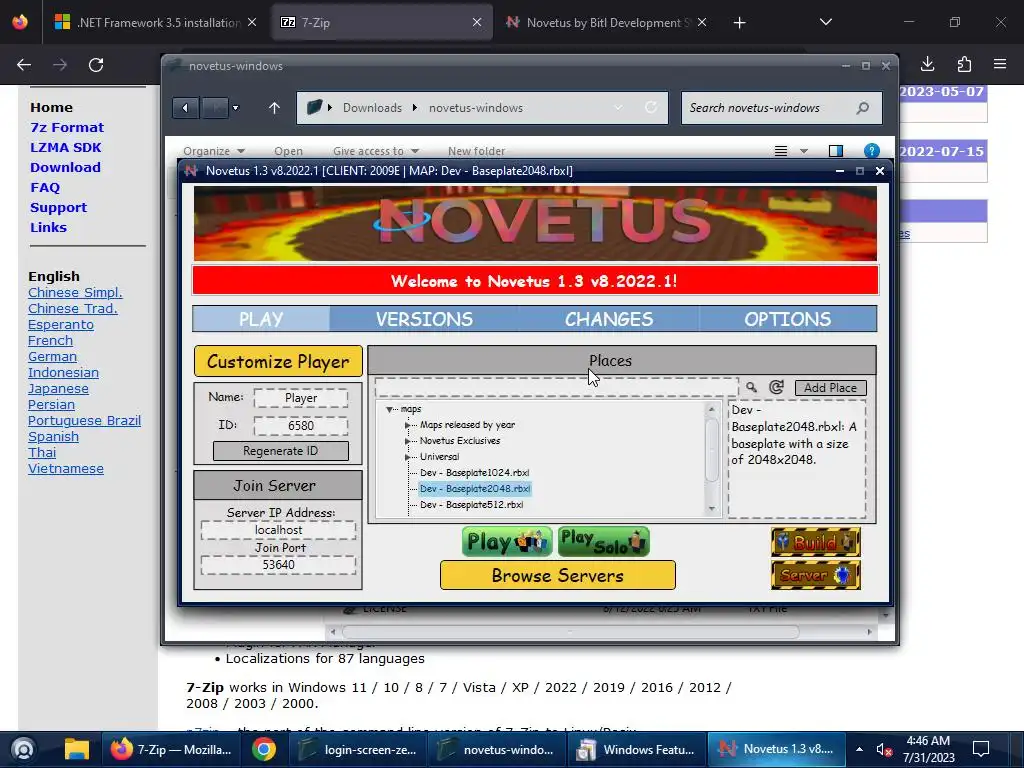Switch to login-screen taskbar window
1024x768 pixels.
click(x=358, y=749)
